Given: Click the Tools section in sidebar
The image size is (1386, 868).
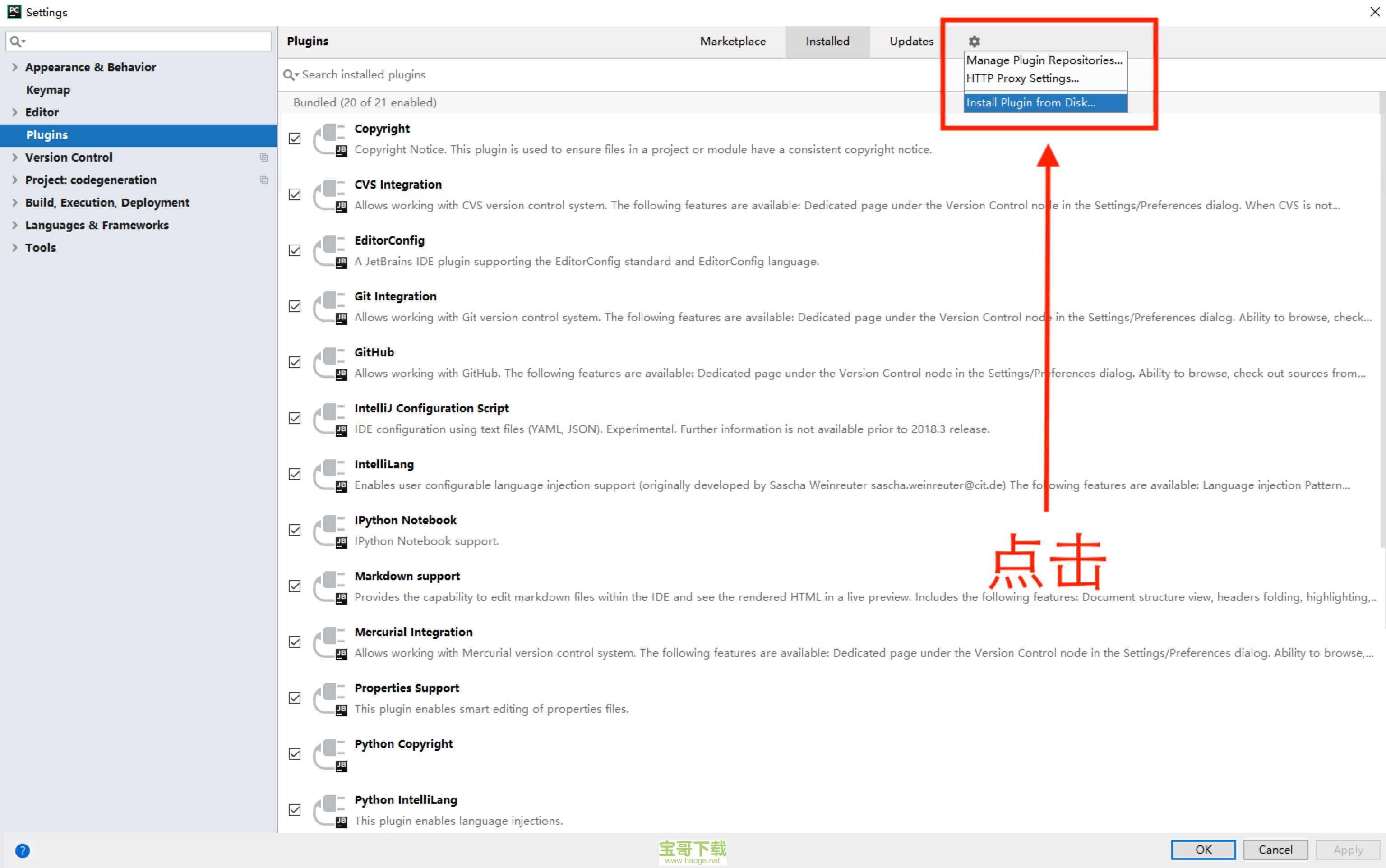Looking at the screenshot, I should click(x=40, y=247).
